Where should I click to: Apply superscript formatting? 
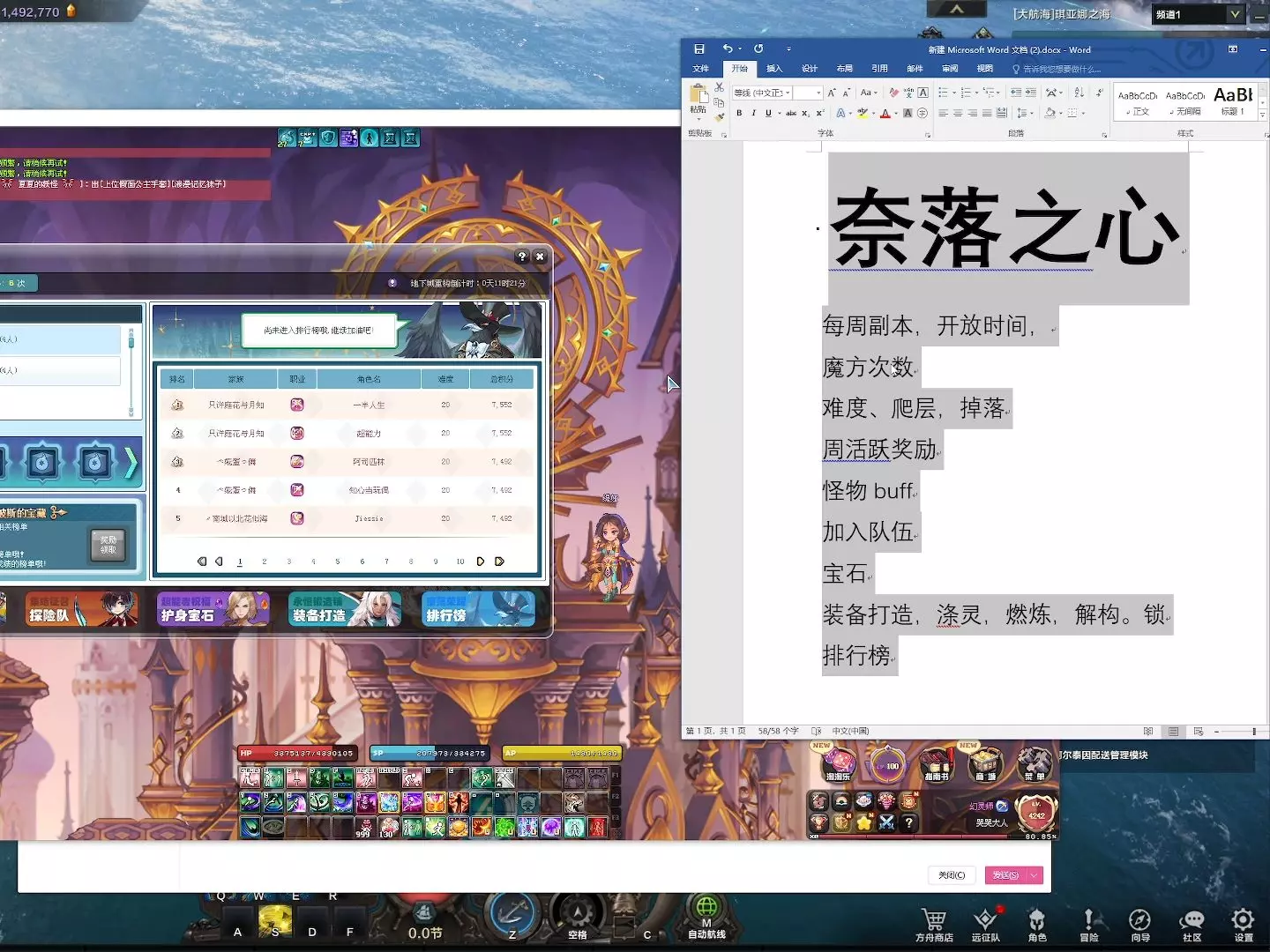[819, 113]
